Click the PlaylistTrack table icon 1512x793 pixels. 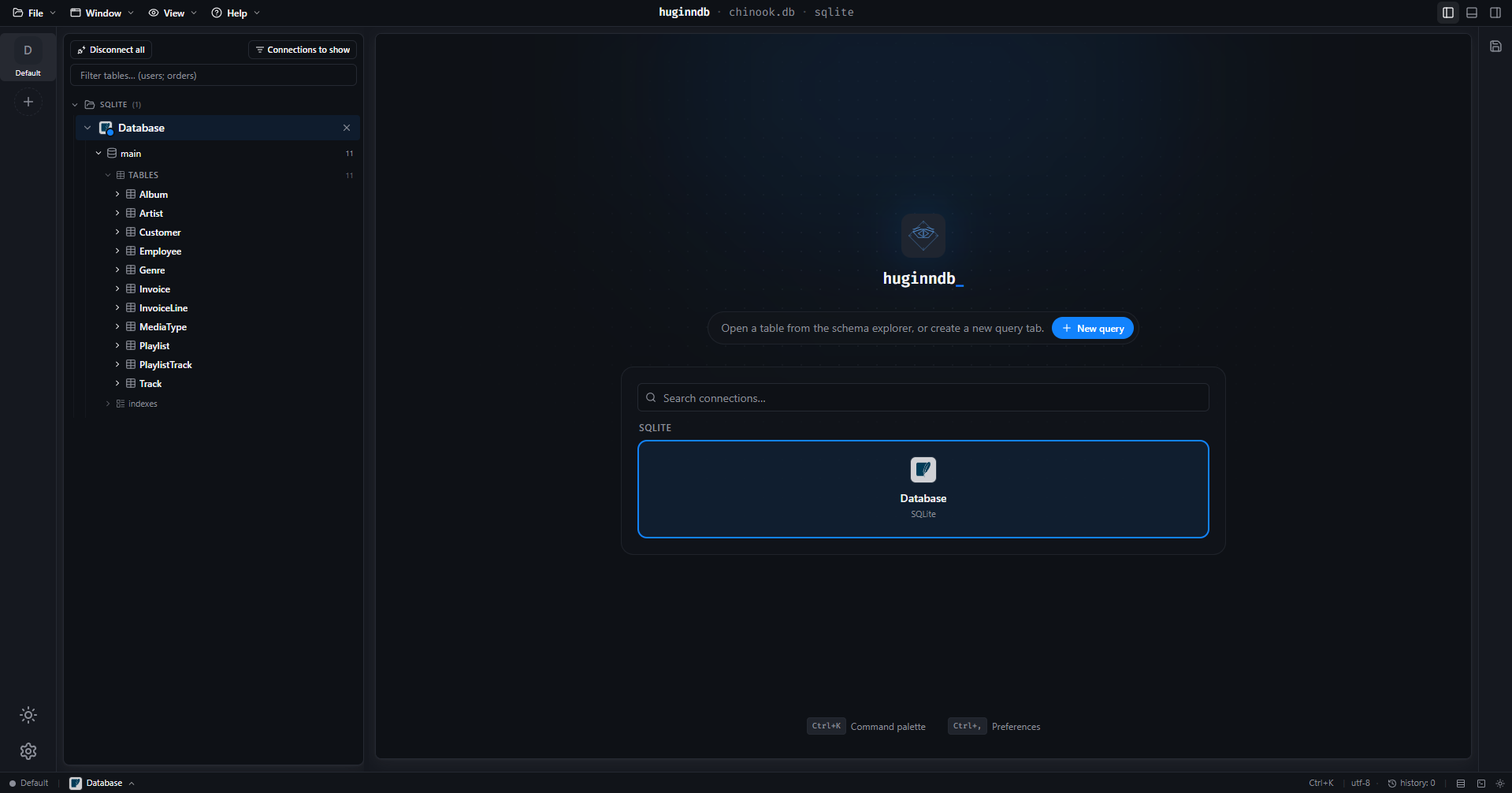[131, 364]
